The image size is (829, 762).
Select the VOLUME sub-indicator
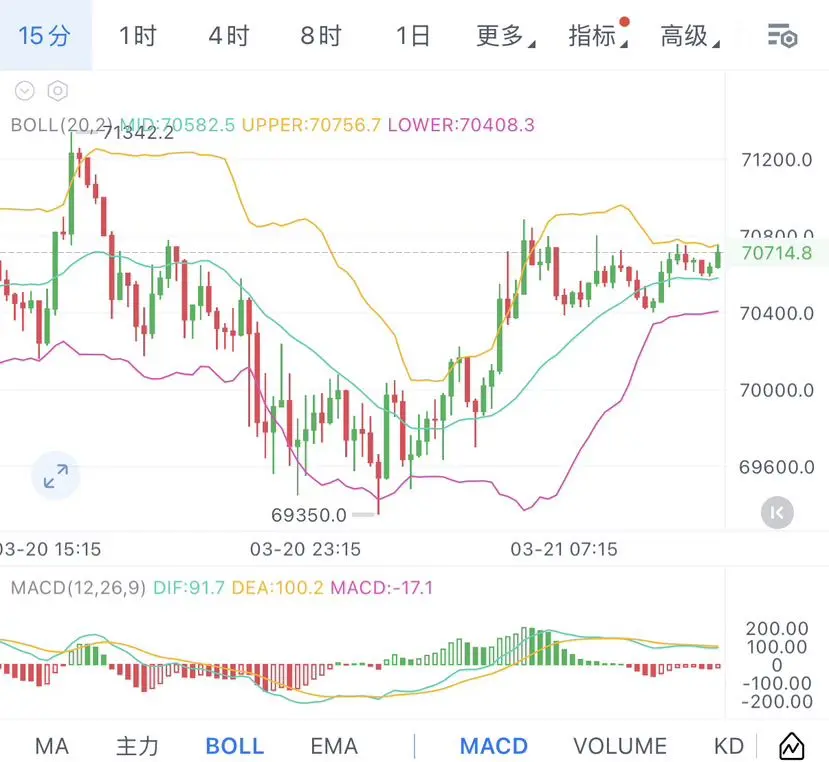[620, 746]
